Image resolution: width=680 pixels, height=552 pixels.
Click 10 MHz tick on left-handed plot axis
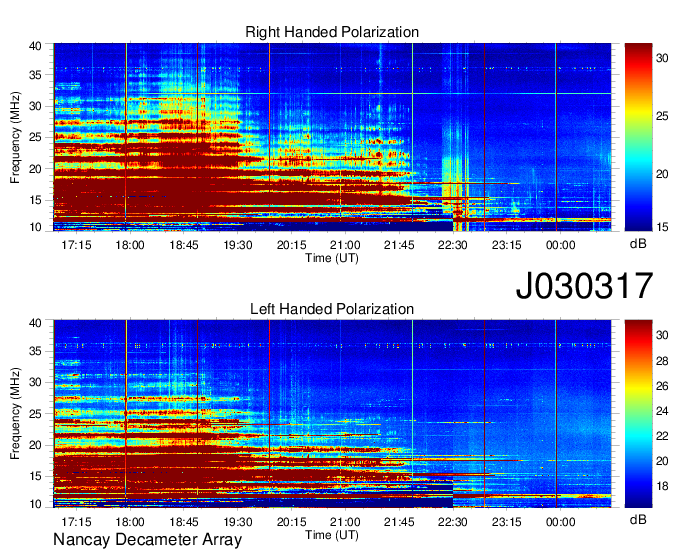click(35, 504)
